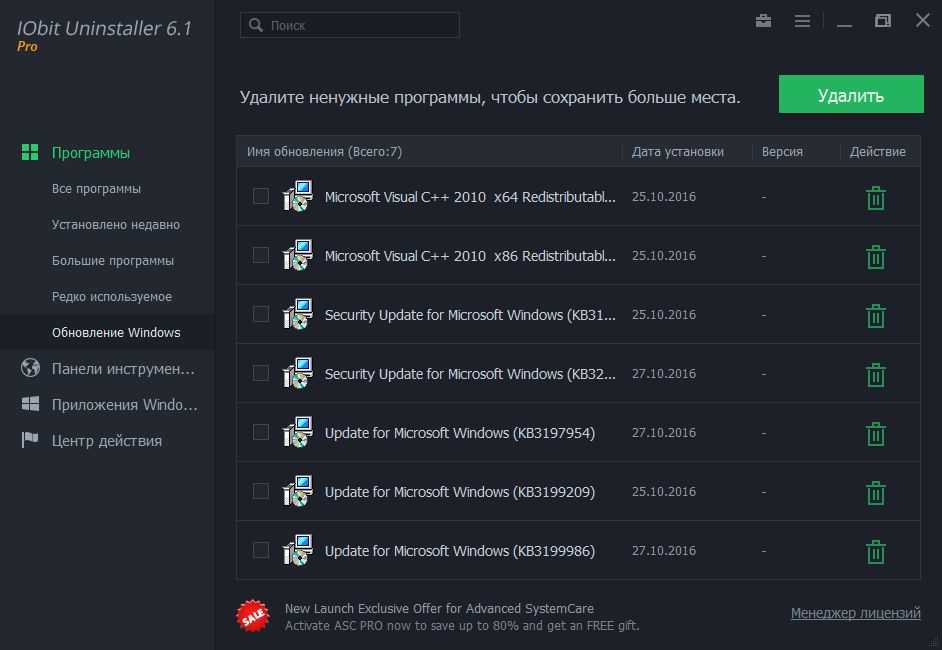
Task: Open Приложения Windo... section
Action: [x=124, y=404]
